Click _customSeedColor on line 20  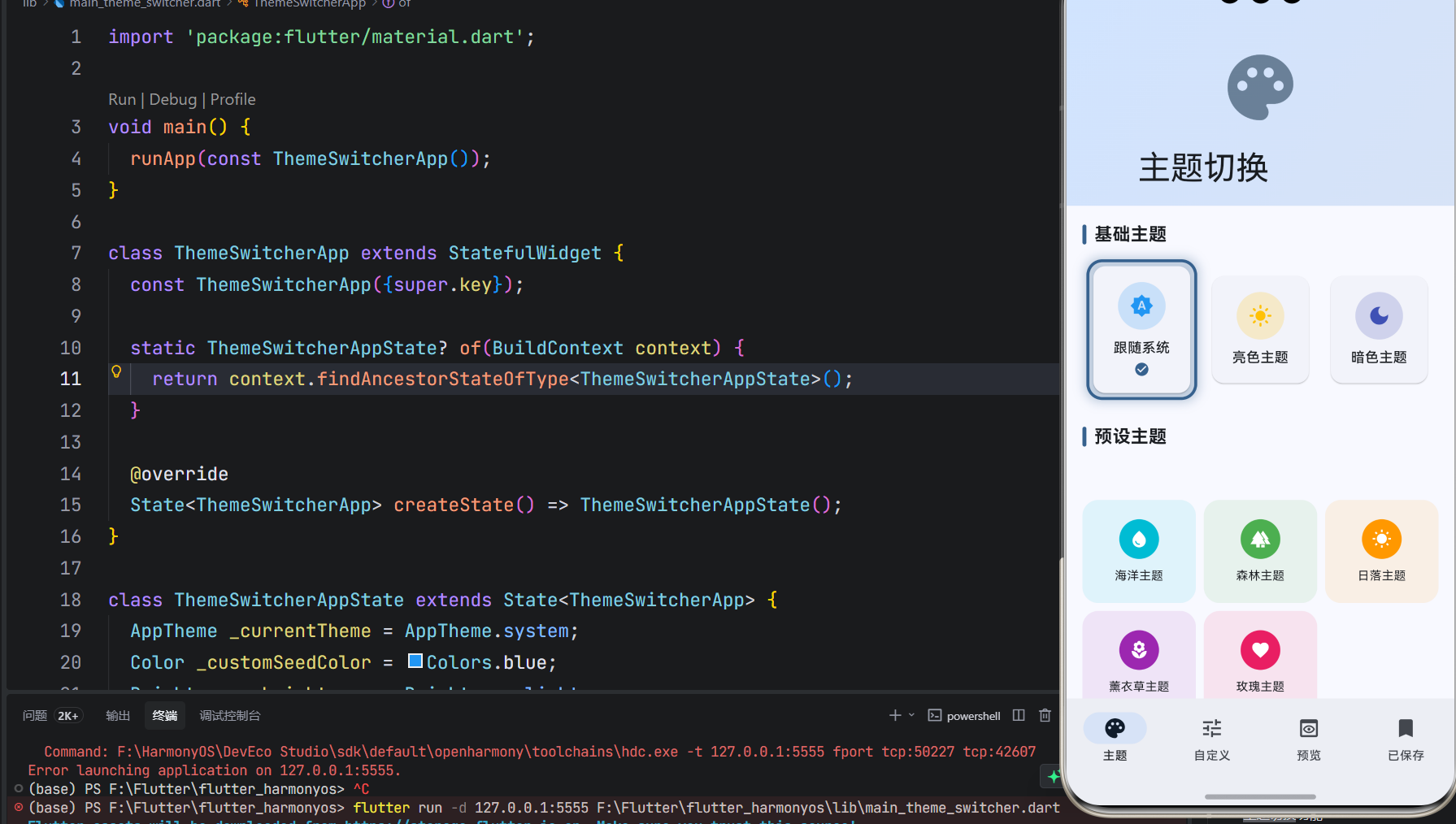[284, 662]
